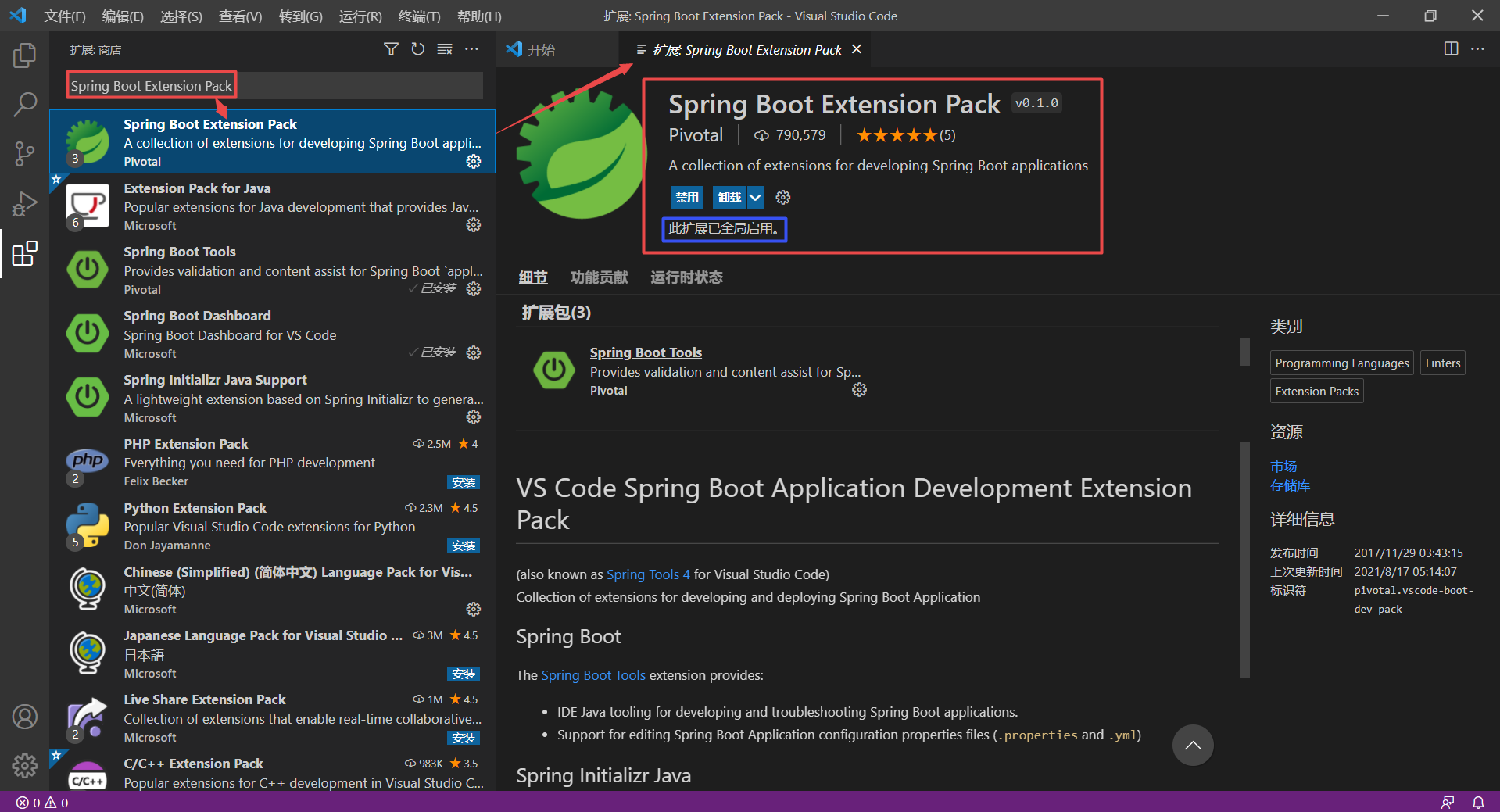
Task: Click the 卸载 uninstall button
Action: 729,198
